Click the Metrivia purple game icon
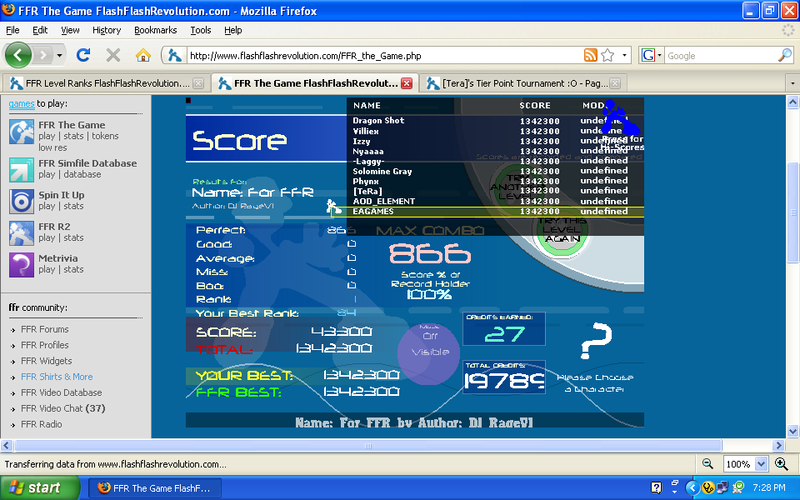This screenshot has width=800, height=500. coord(22,263)
